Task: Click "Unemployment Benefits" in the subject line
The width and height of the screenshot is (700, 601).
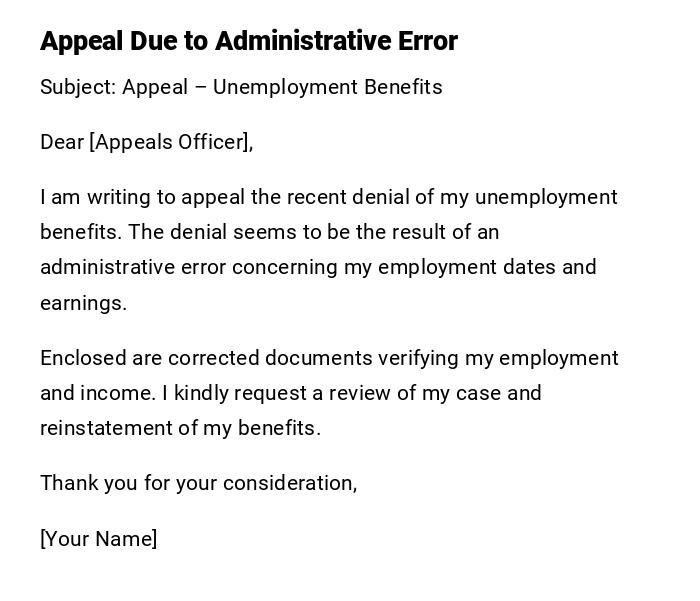Action: pos(327,87)
